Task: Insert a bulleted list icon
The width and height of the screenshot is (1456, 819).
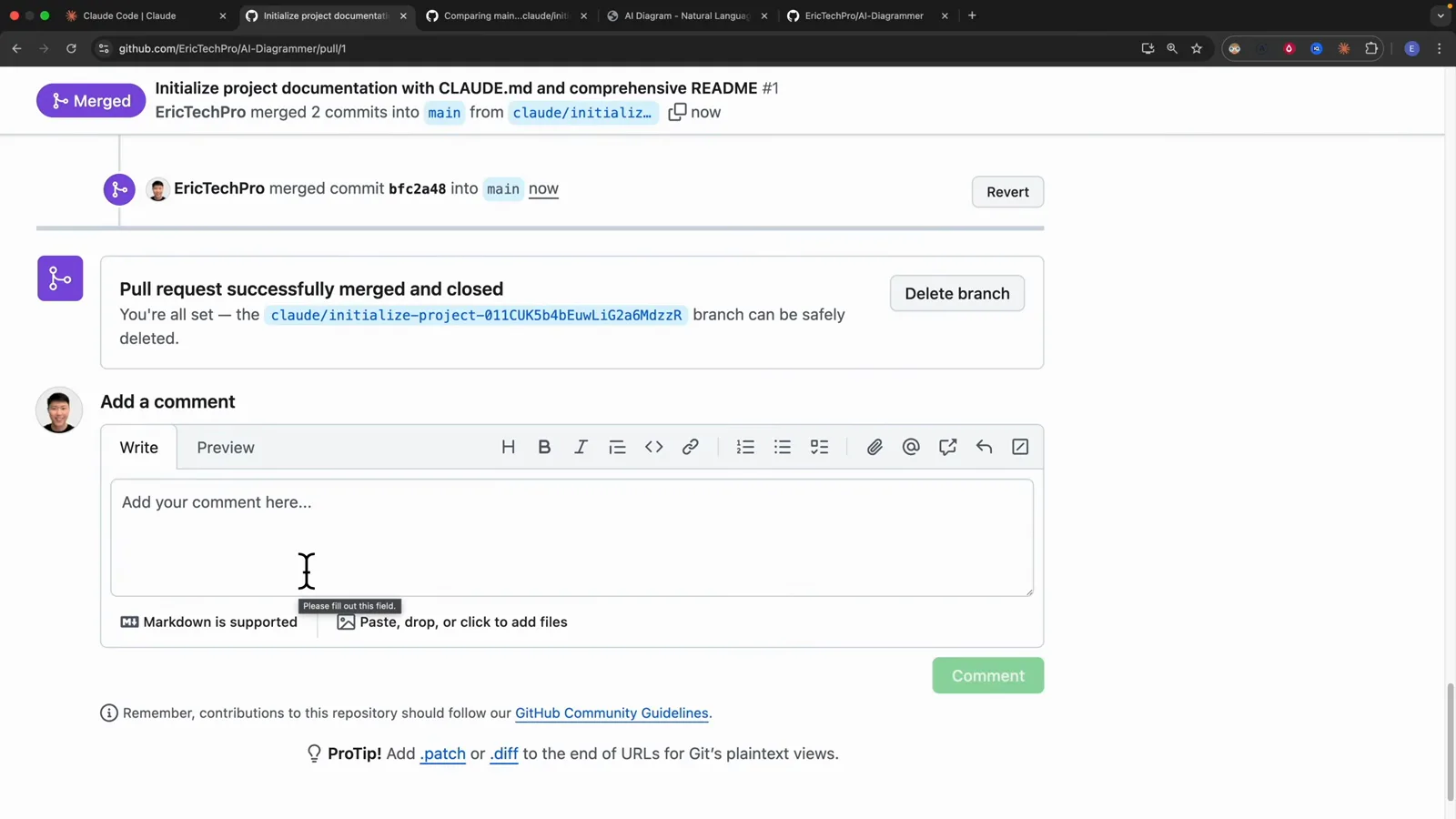Action: point(783,447)
